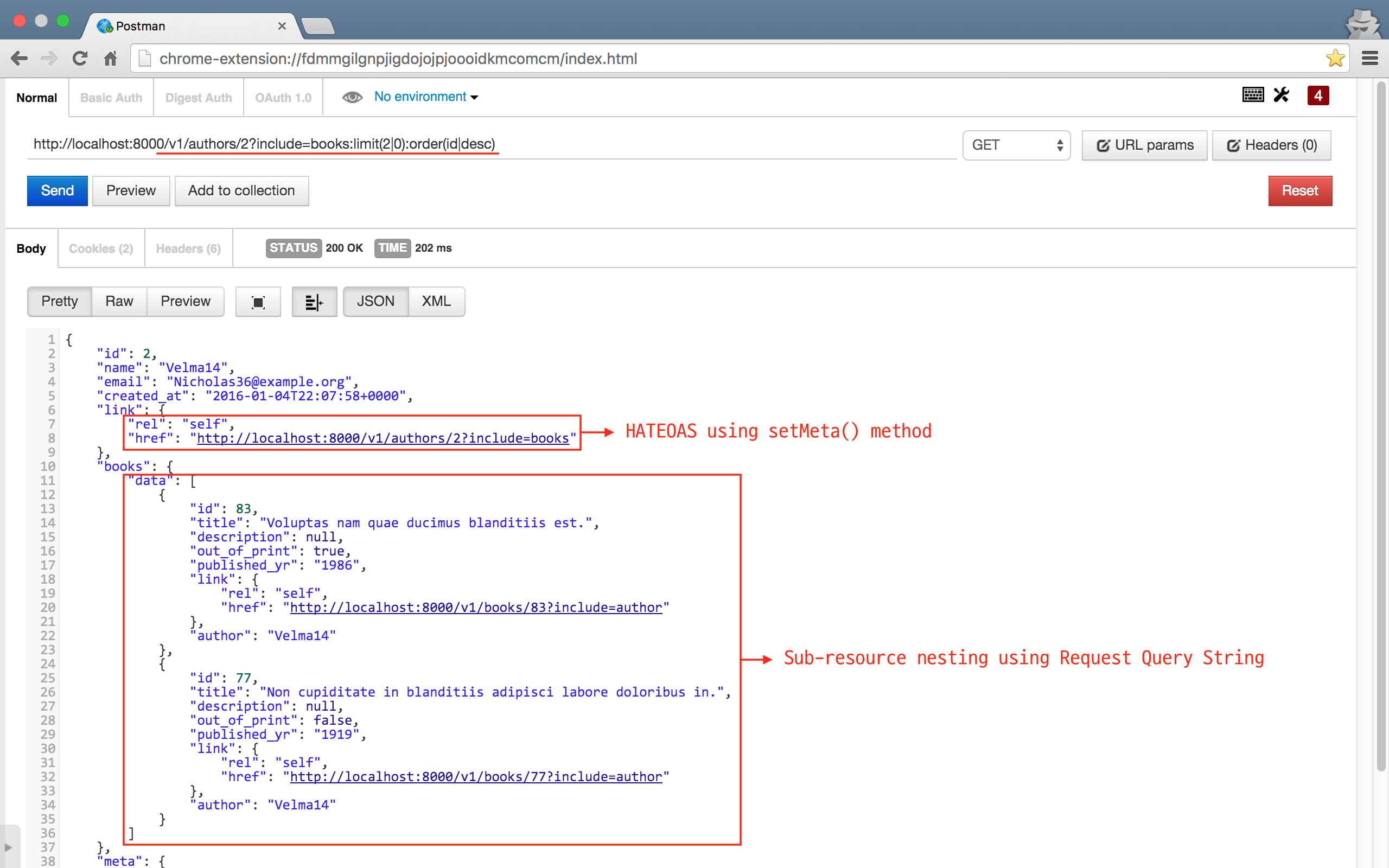Click the keyboard shortcuts icon
Screen dimensions: 1389x868
(1252, 95)
